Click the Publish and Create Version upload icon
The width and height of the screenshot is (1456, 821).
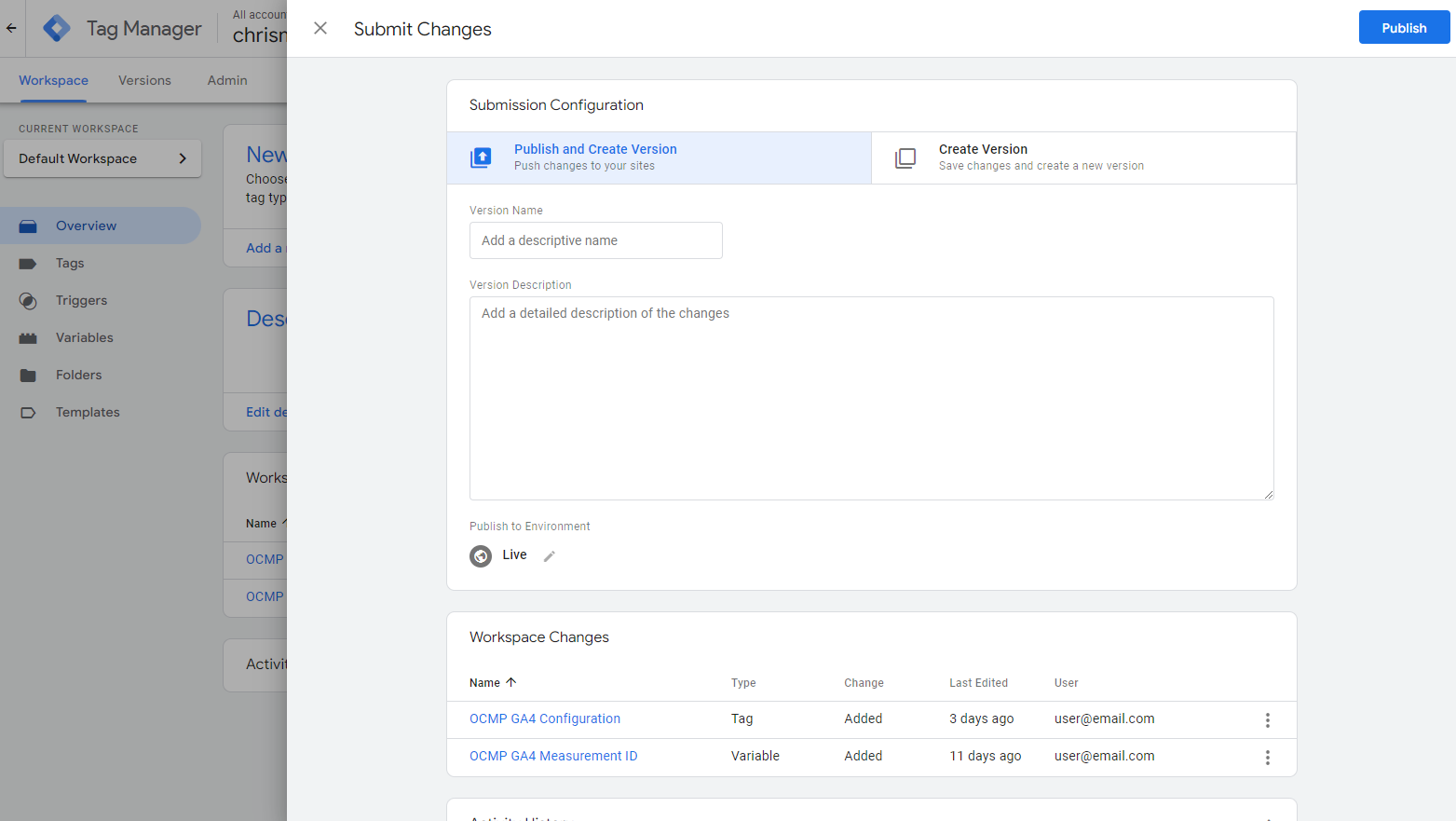481,157
